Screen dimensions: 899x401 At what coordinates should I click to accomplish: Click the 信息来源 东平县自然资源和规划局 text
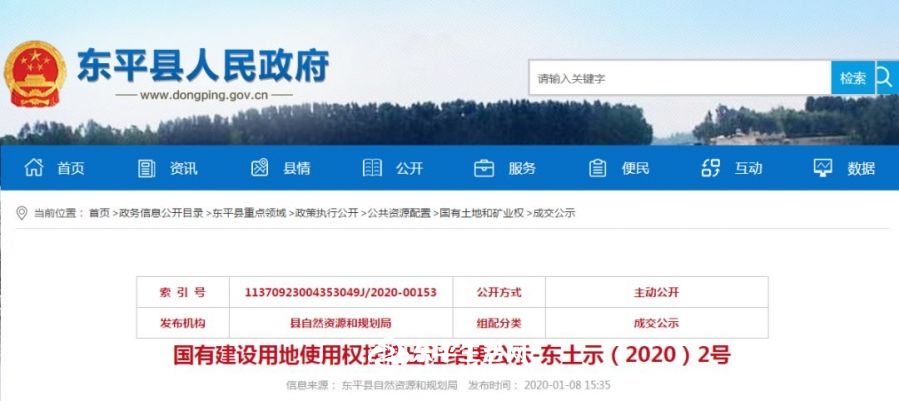[372, 384]
